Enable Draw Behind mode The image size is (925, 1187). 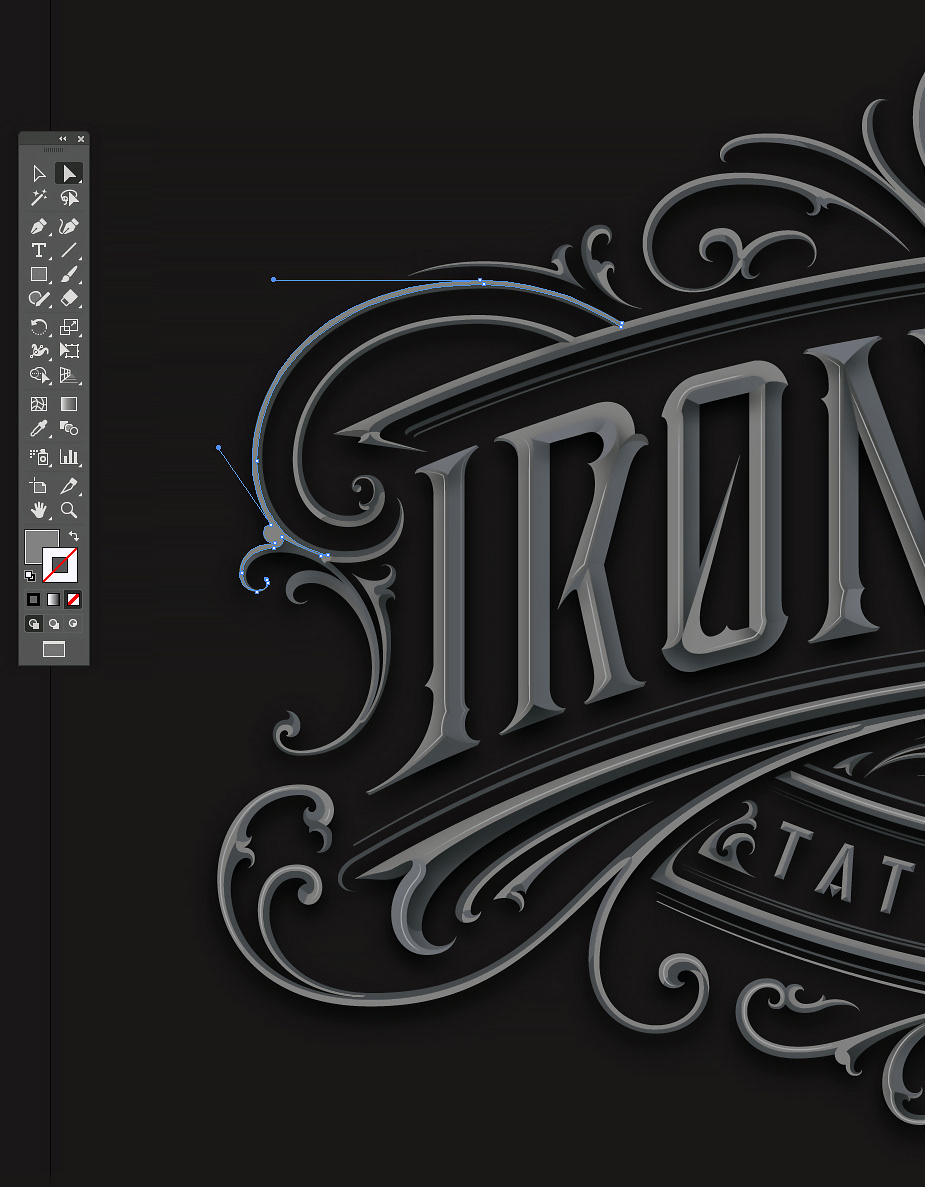[54, 624]
